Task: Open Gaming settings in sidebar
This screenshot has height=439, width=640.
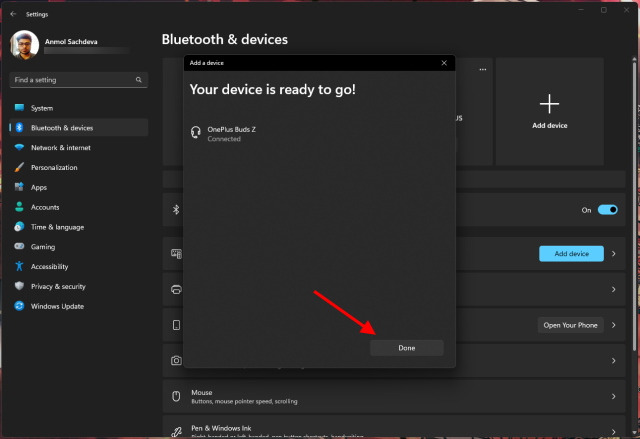Action: point(78,247)
